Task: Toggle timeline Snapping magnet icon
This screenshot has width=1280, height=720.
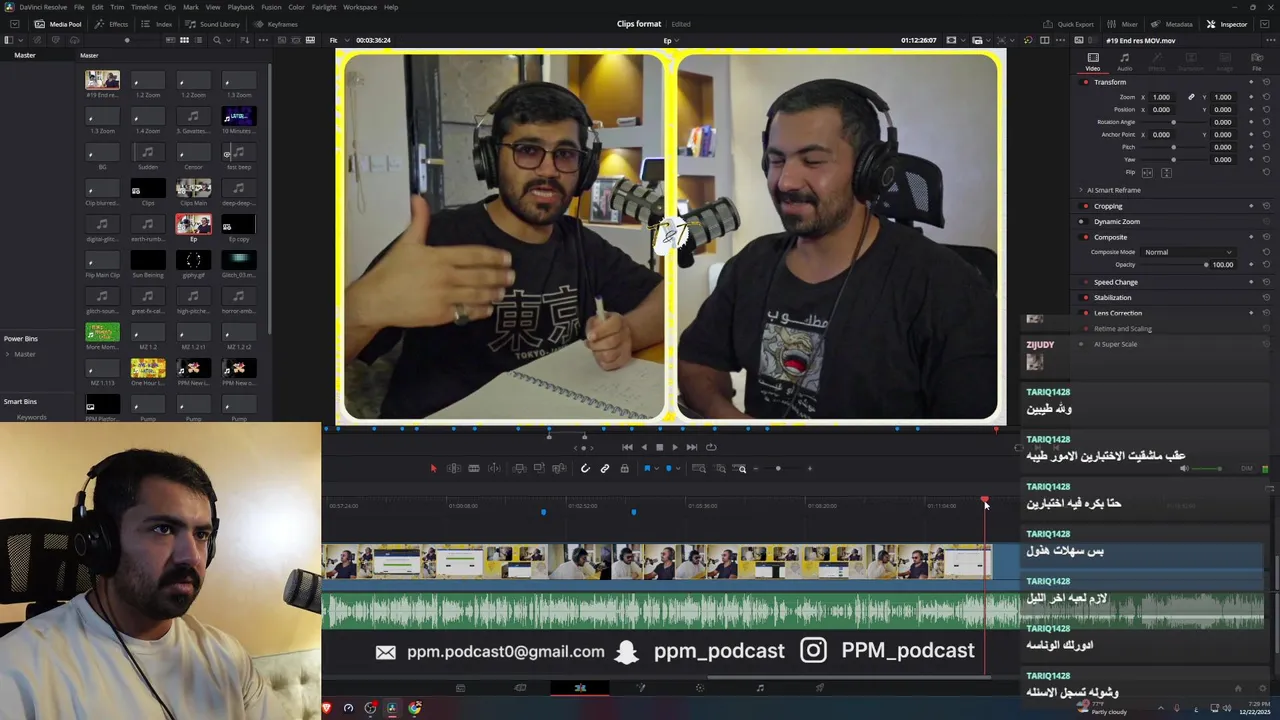Action: [585, 468]
